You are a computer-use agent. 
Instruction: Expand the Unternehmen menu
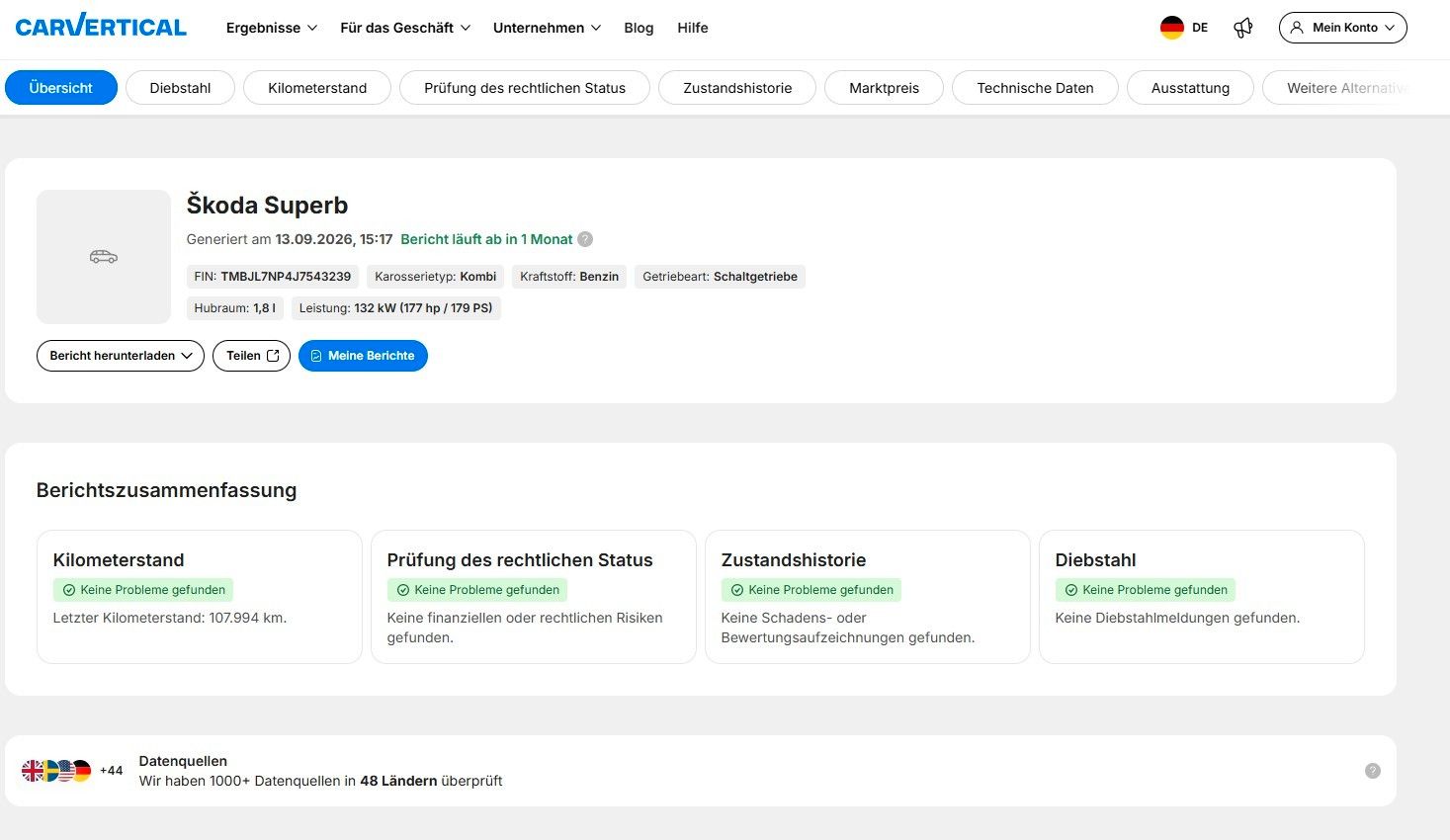(547, 28)
